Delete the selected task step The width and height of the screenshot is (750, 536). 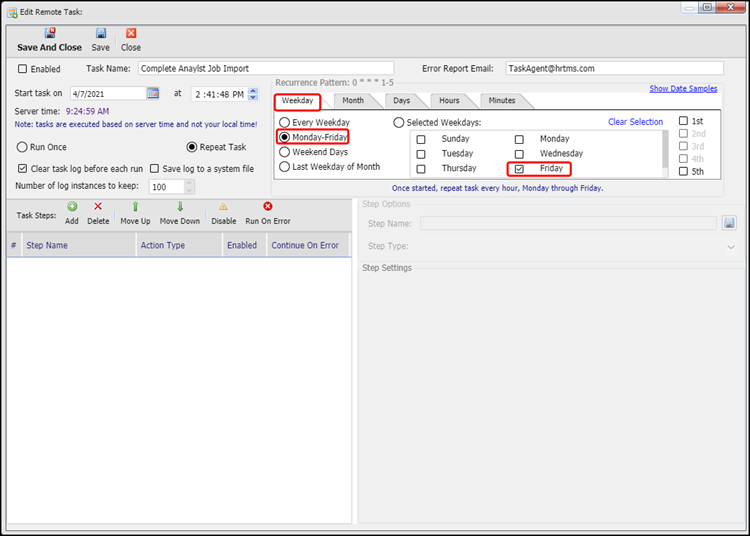[x=98, y=207]
